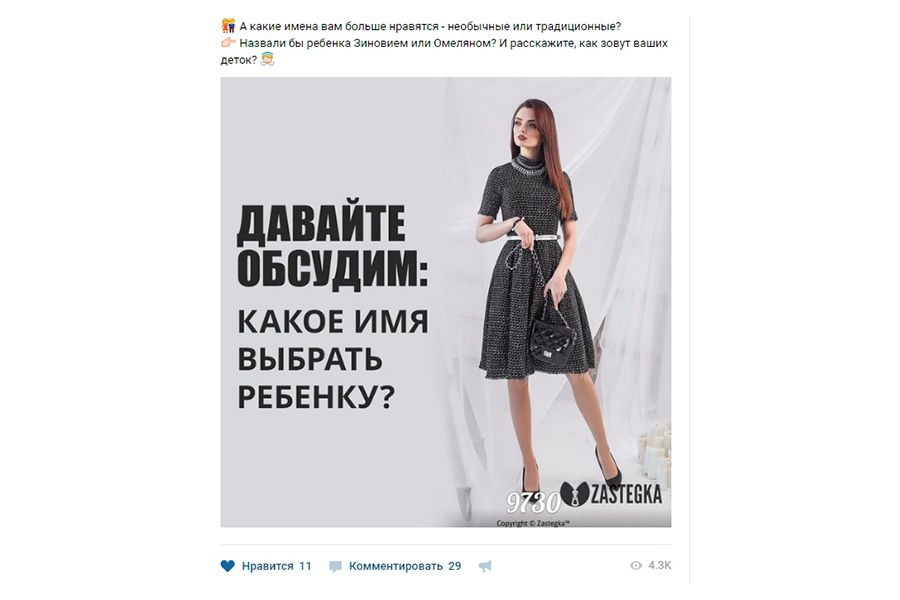Image resolution: width=900 pixels, height=600 pixels.
Task: Select the "Комментировать" link
Action: pyautogui.click(x=396, y=566)
